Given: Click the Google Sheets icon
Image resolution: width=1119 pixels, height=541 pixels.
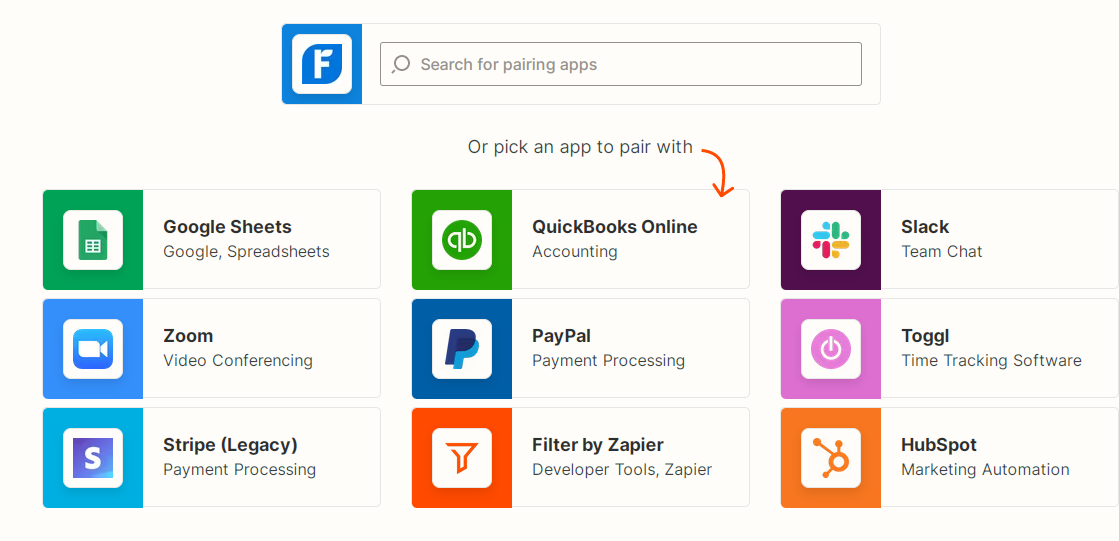Looking at the screenshot, I should (93, 240).
